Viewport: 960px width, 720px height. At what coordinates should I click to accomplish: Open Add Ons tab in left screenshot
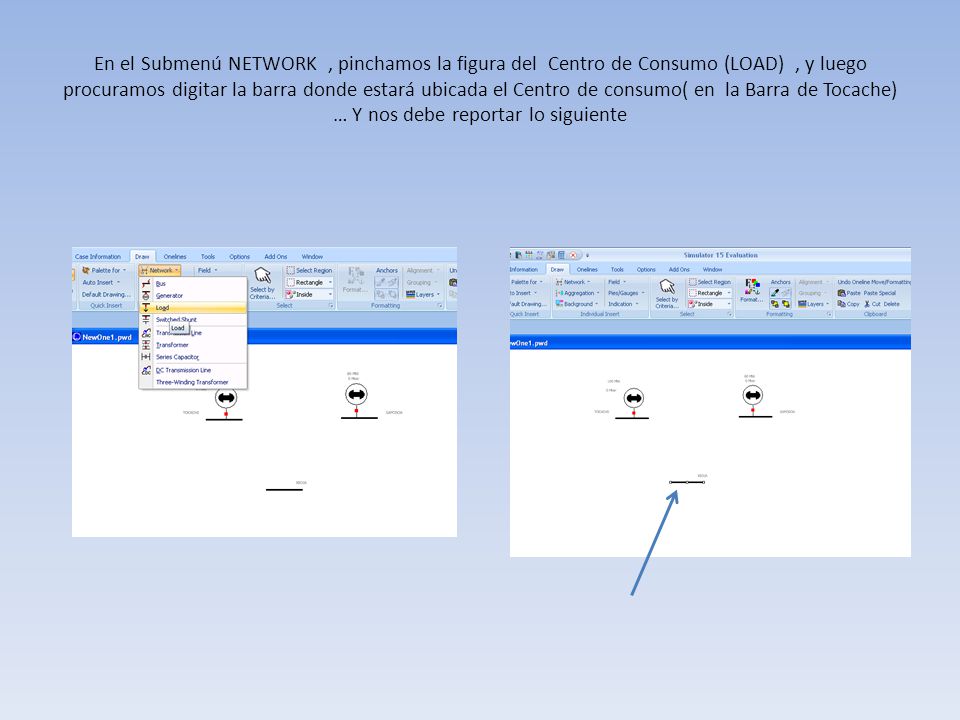pyautogui.click(x=276, y=257)
